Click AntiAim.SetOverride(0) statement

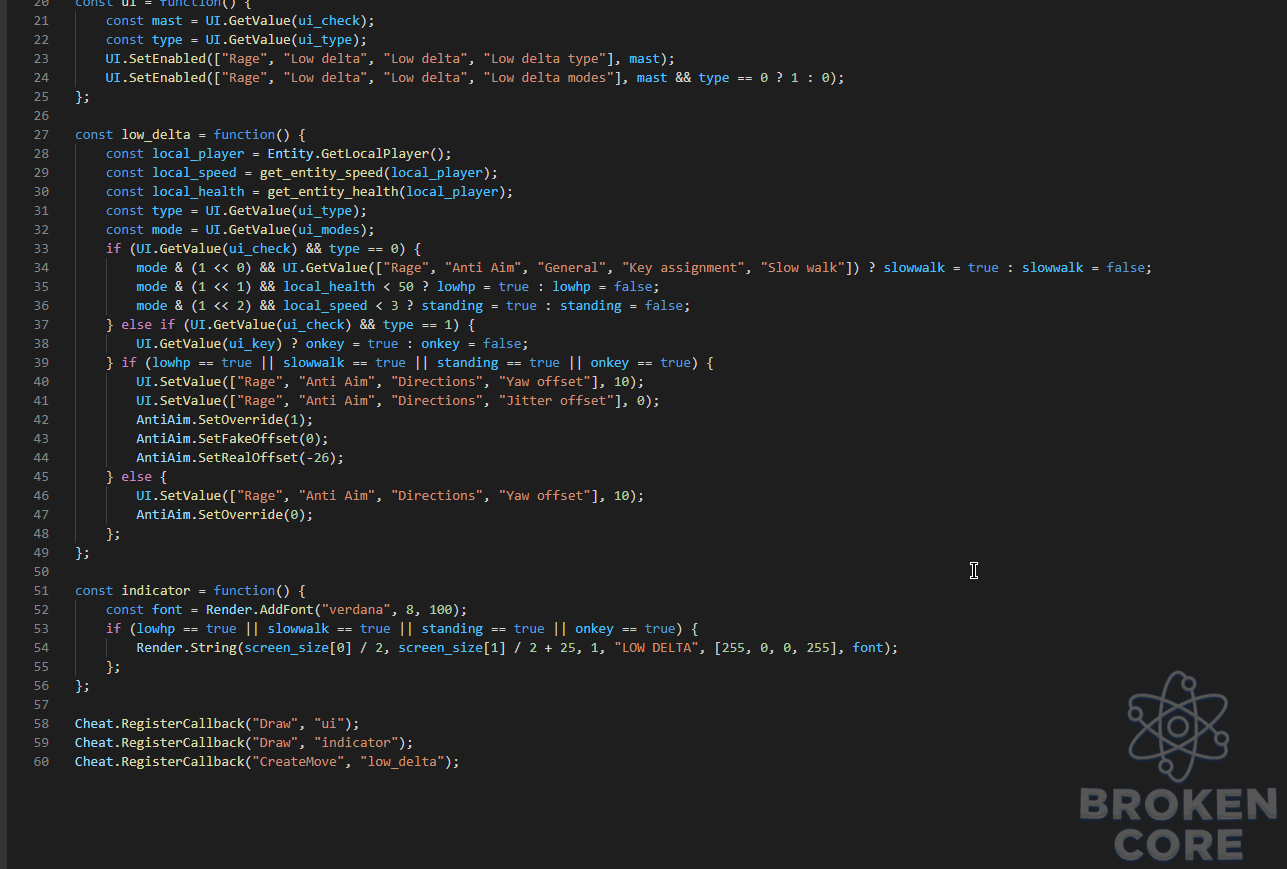click(x=225, y=515)
